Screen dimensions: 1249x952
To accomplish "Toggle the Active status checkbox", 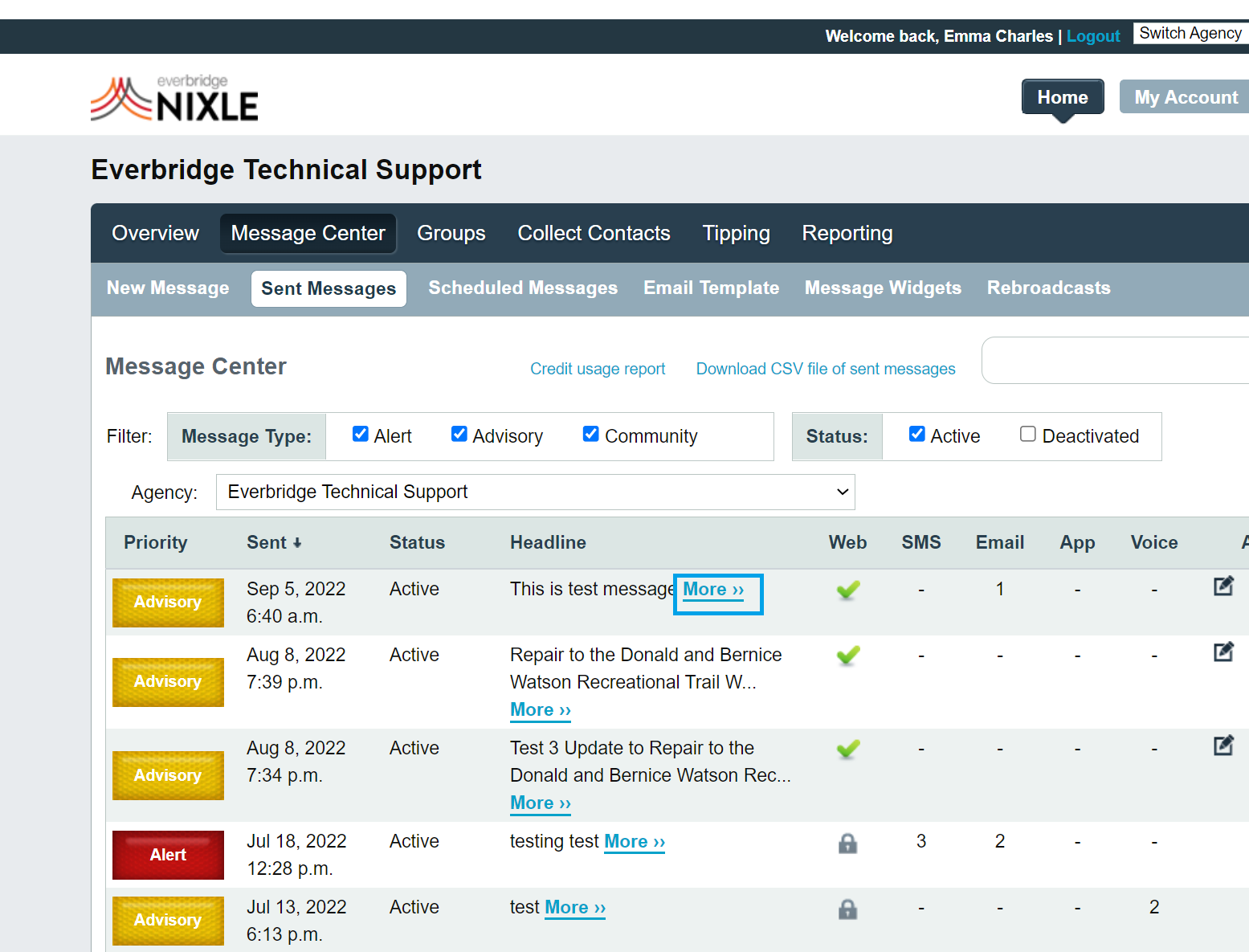I will click(x=917, y=434).
